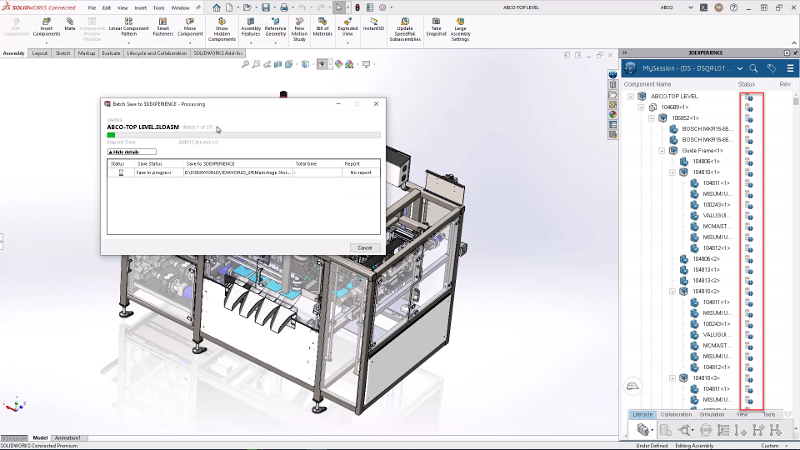This screenshot has height=450, width=800.
Task: Collapse the ABCO-TOP LEVEL root node
Action: coord(630,96)
